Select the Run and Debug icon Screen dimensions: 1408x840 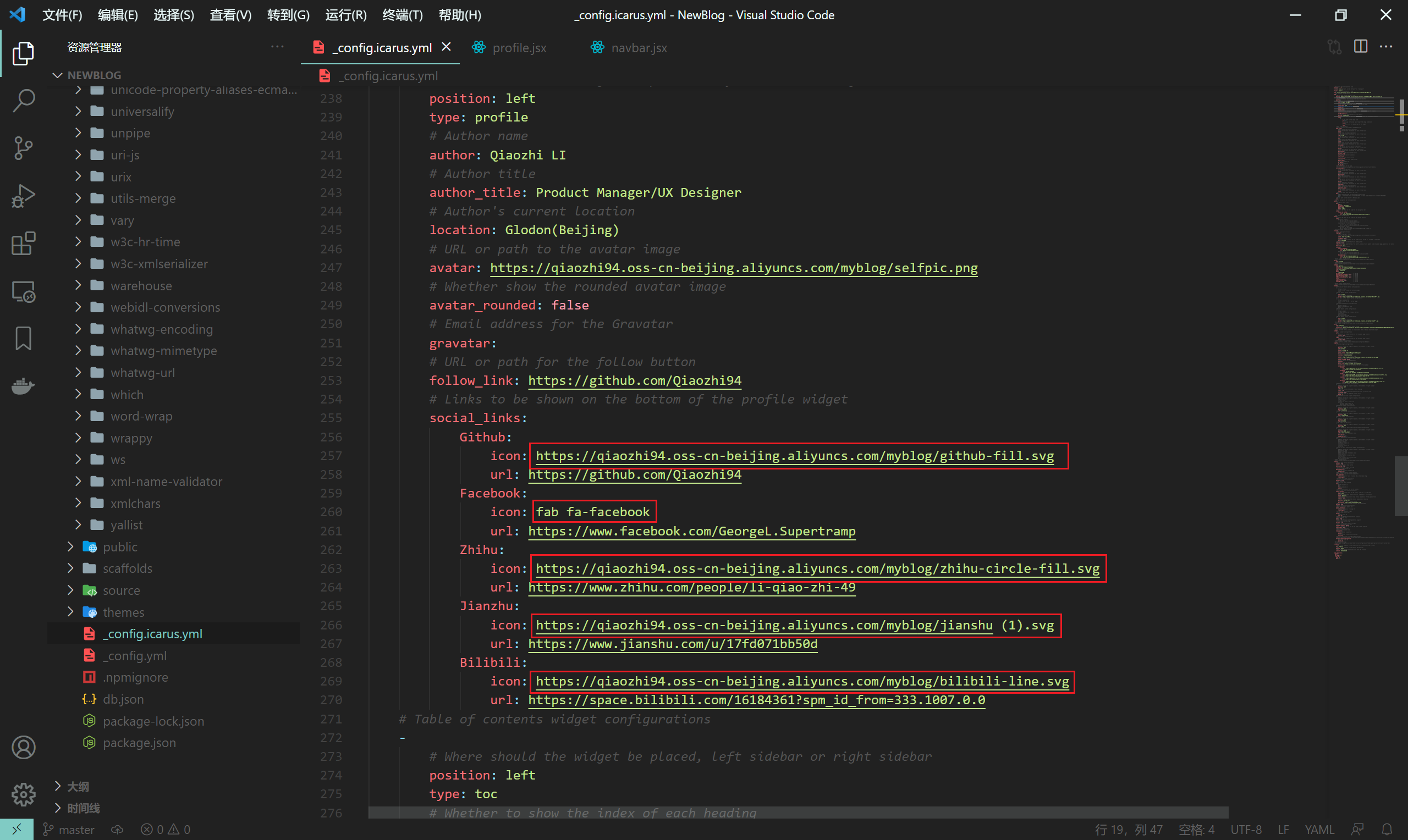tap(23, 195)
